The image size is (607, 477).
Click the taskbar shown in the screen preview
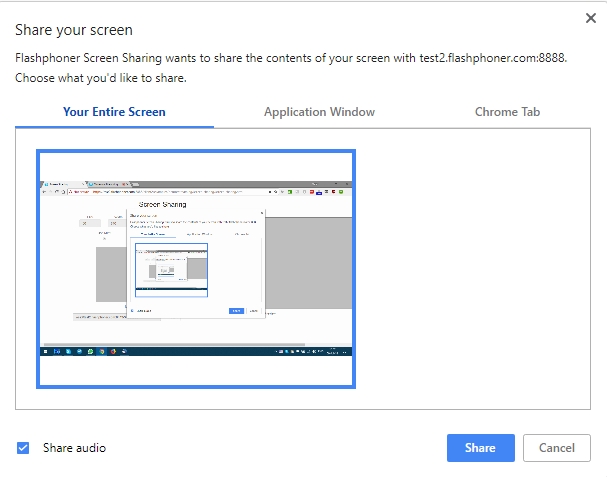click(196, 352)
